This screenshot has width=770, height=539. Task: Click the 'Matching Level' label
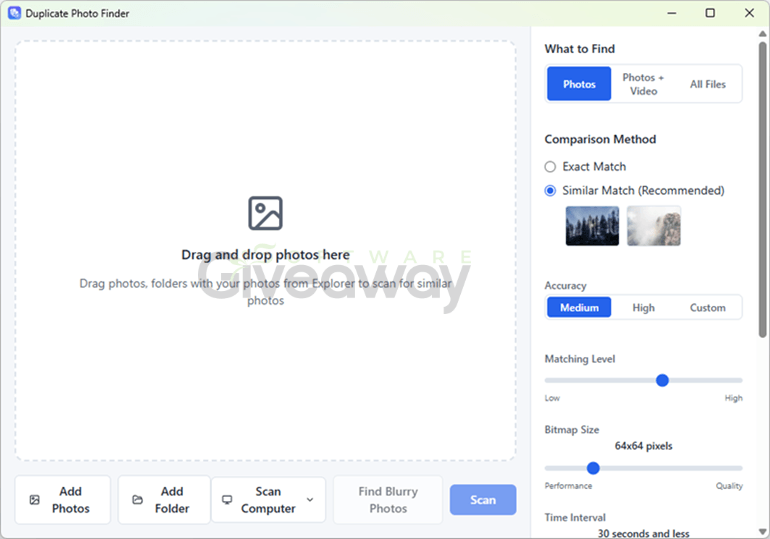[x=579, y=359]
